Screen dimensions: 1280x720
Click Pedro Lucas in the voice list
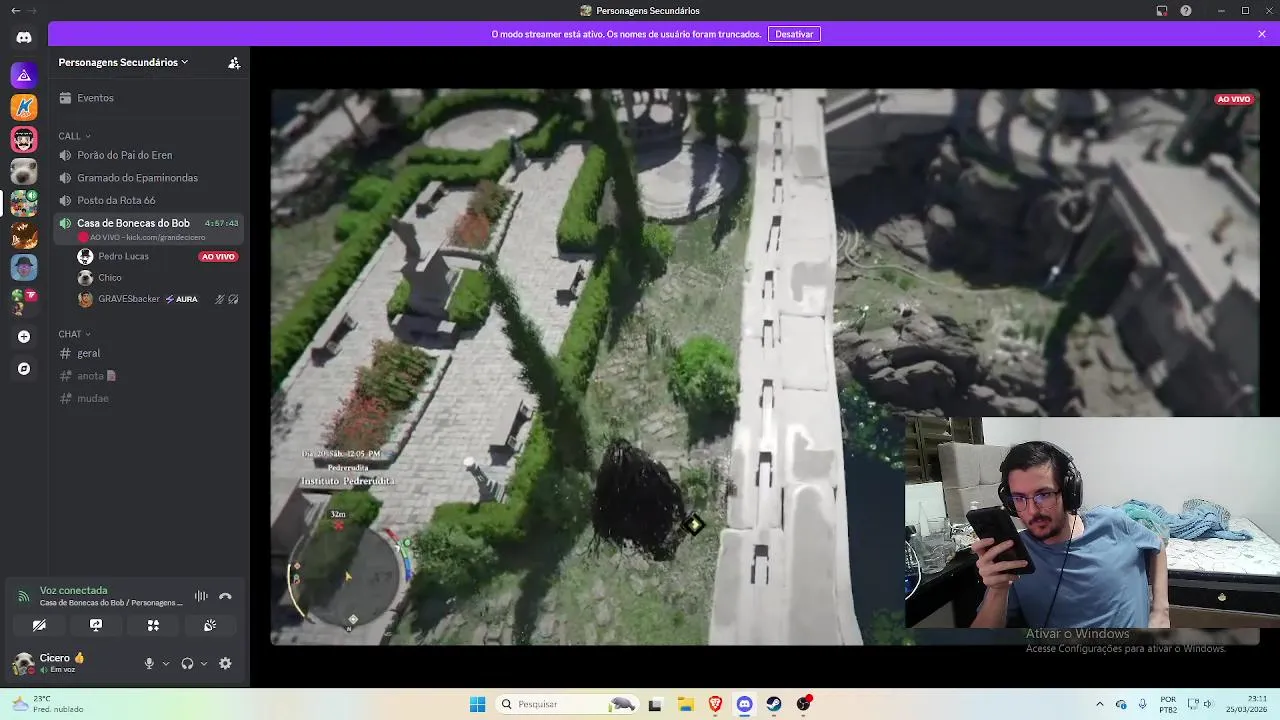123,256
